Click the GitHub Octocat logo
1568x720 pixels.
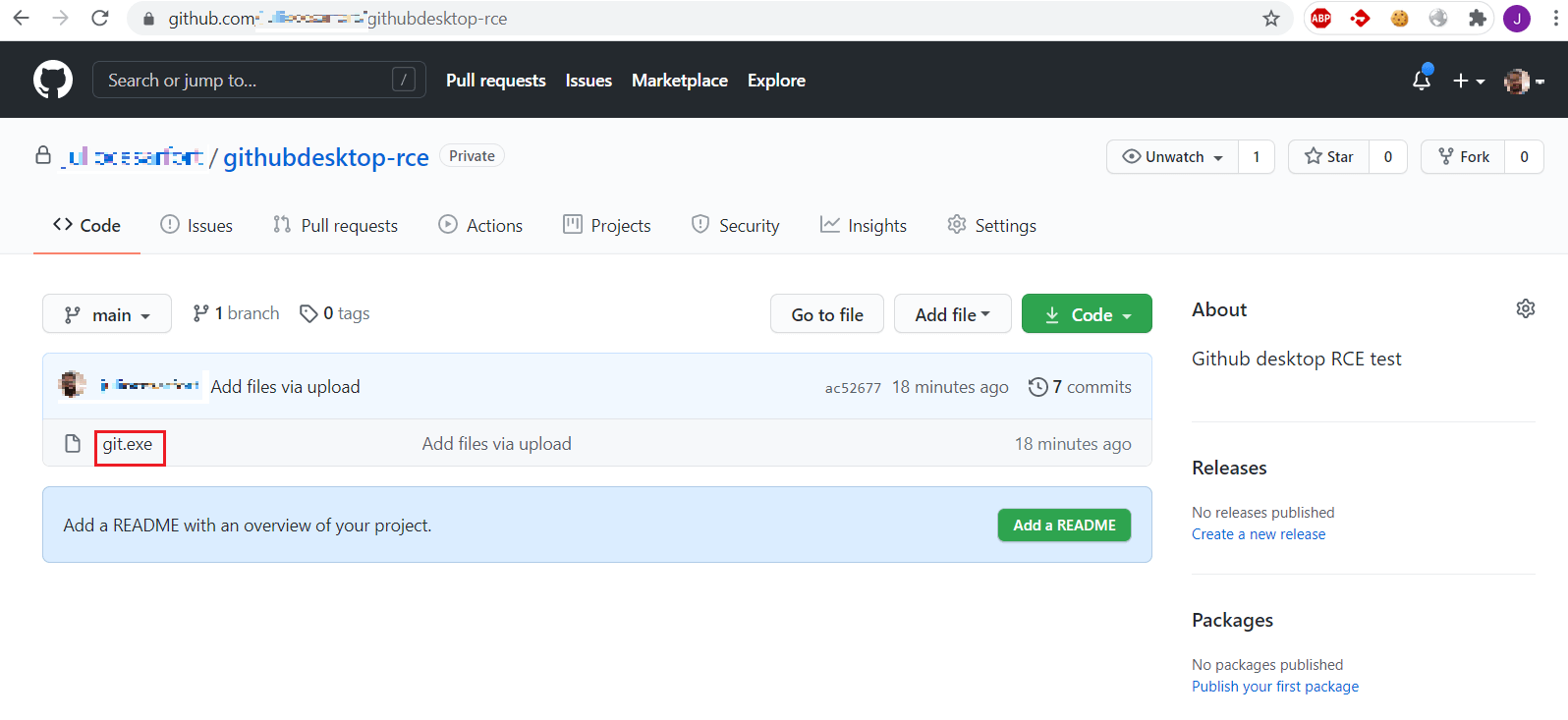pyautogui.click(x=53, y=80)
